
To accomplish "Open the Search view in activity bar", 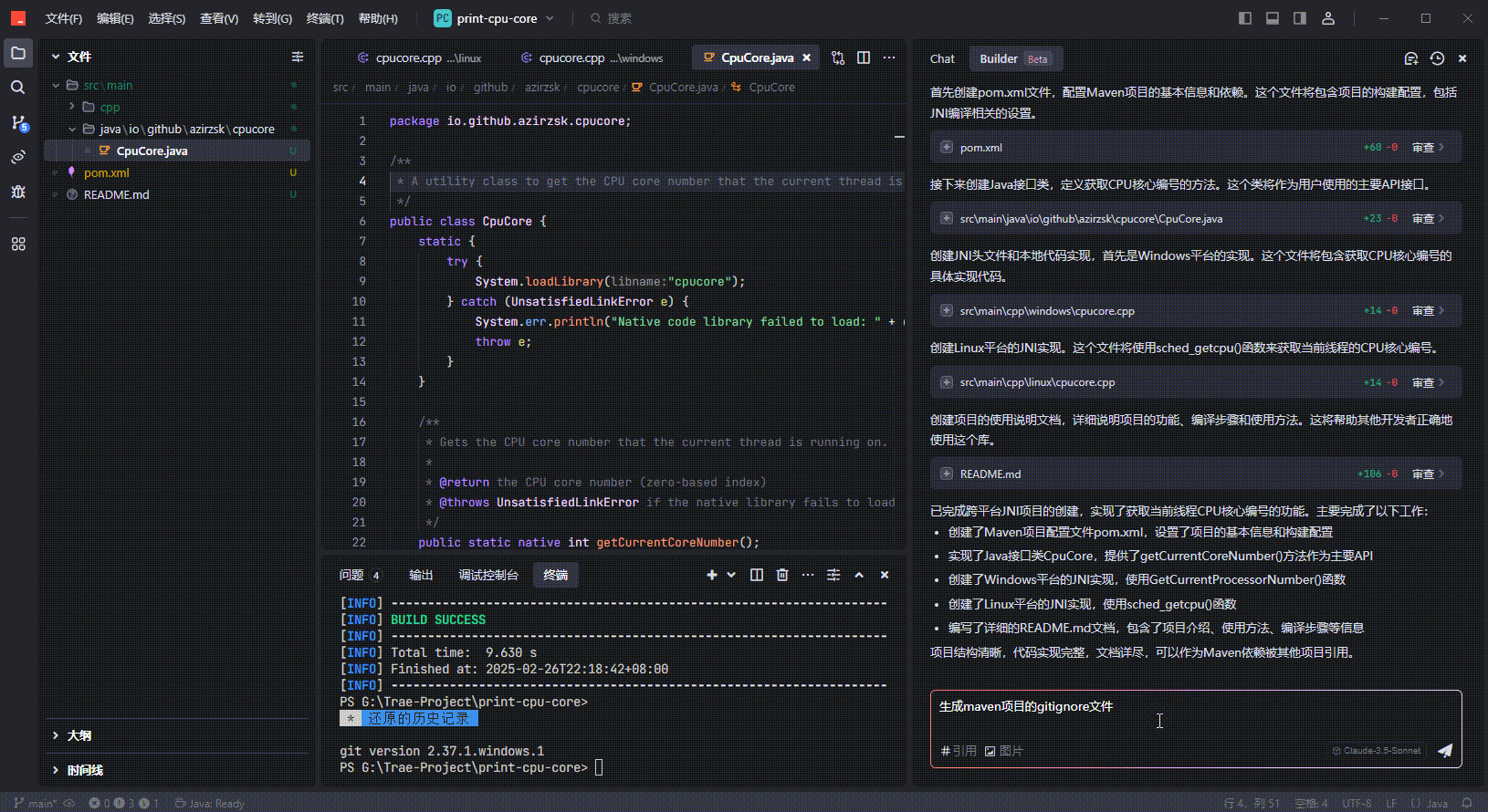I will point(17,88).
